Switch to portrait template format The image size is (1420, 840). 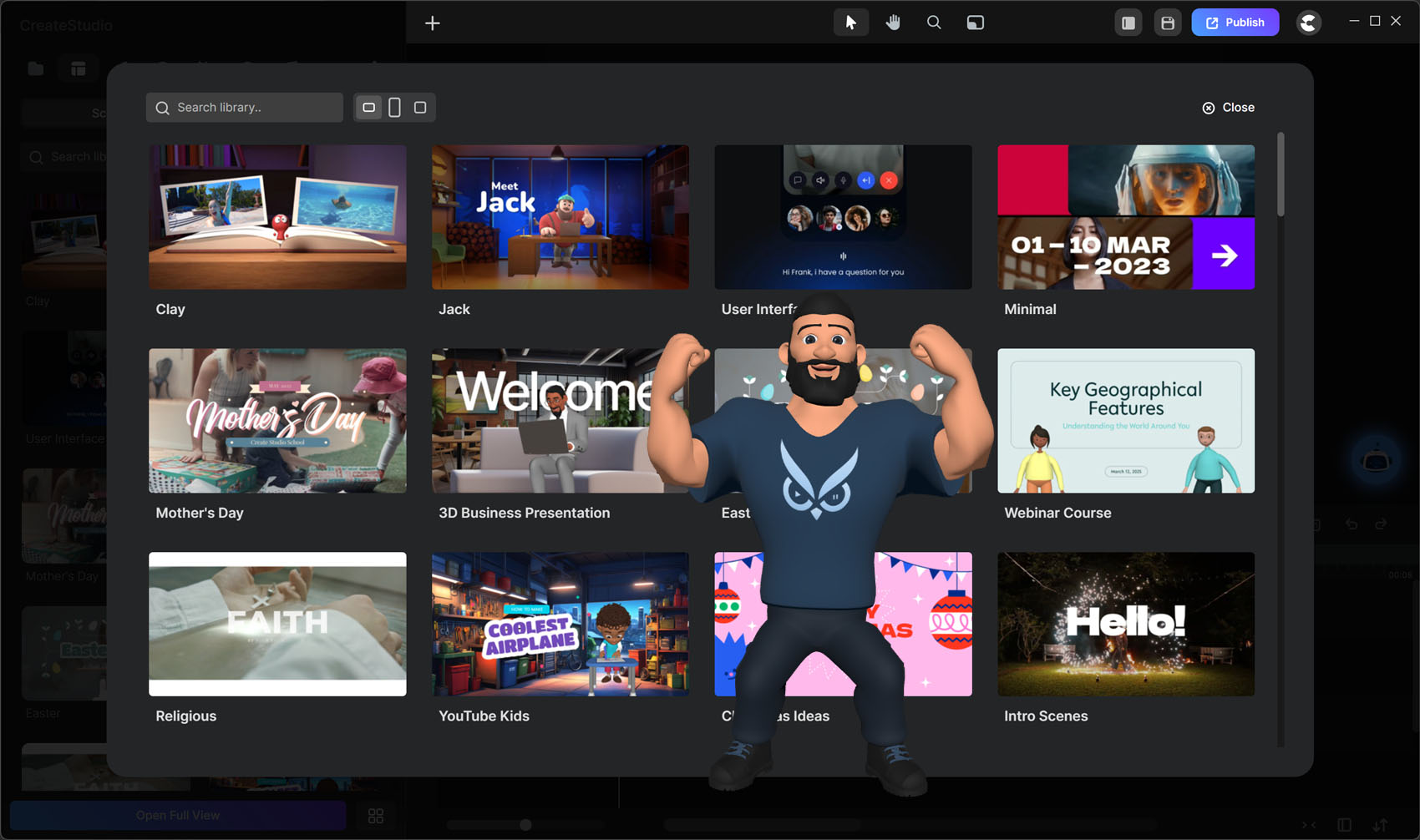click(394, 108)
